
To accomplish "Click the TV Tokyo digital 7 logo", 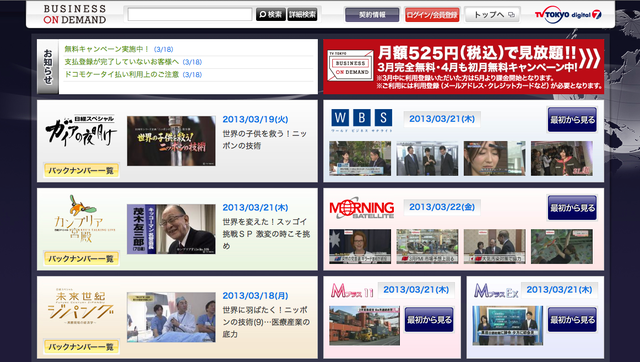I will point(568,14).
